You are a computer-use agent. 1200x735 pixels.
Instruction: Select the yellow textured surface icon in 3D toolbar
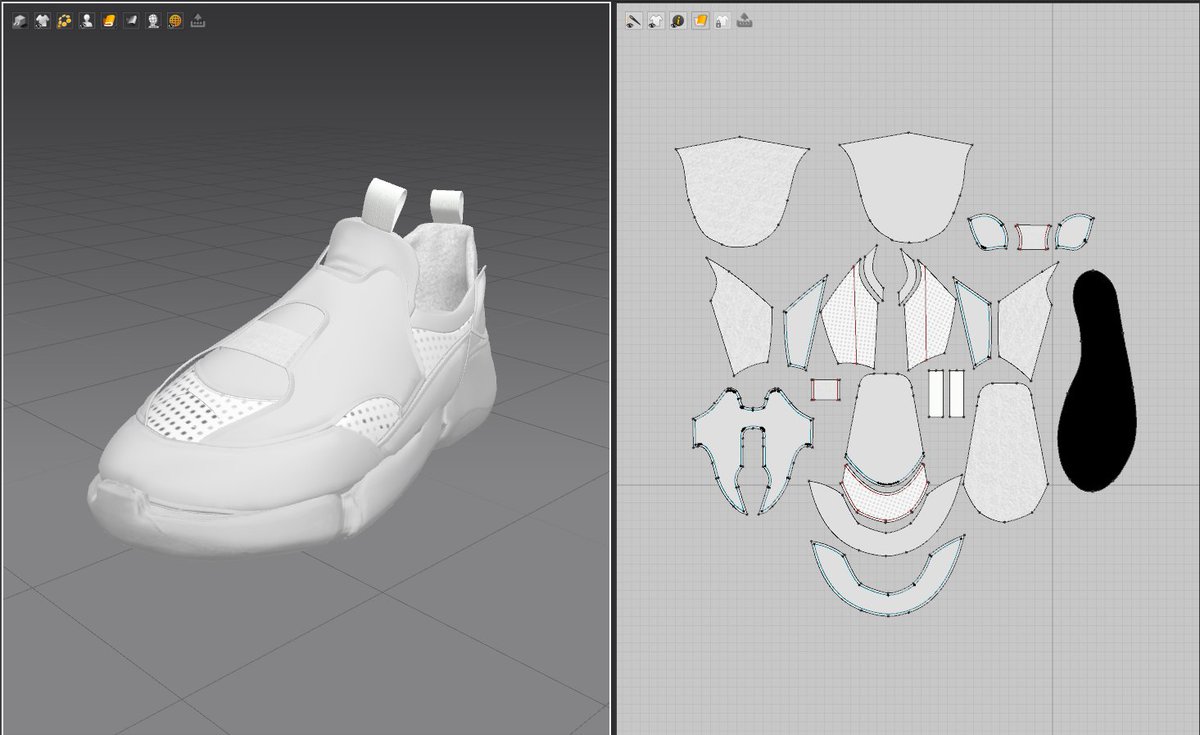click(x=109, y=20)
